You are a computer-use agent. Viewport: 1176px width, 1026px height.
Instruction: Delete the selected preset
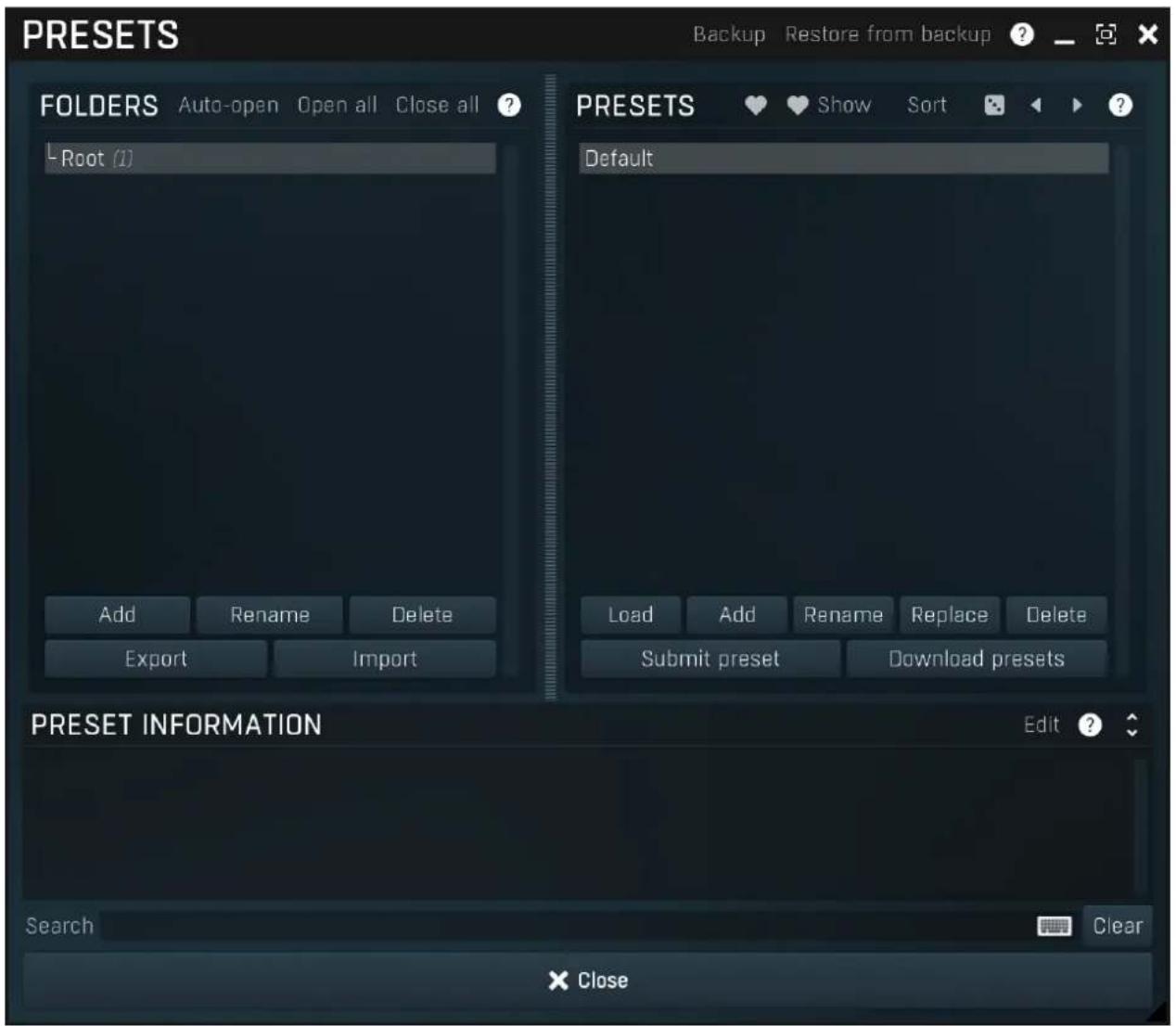pos(1056,615)
